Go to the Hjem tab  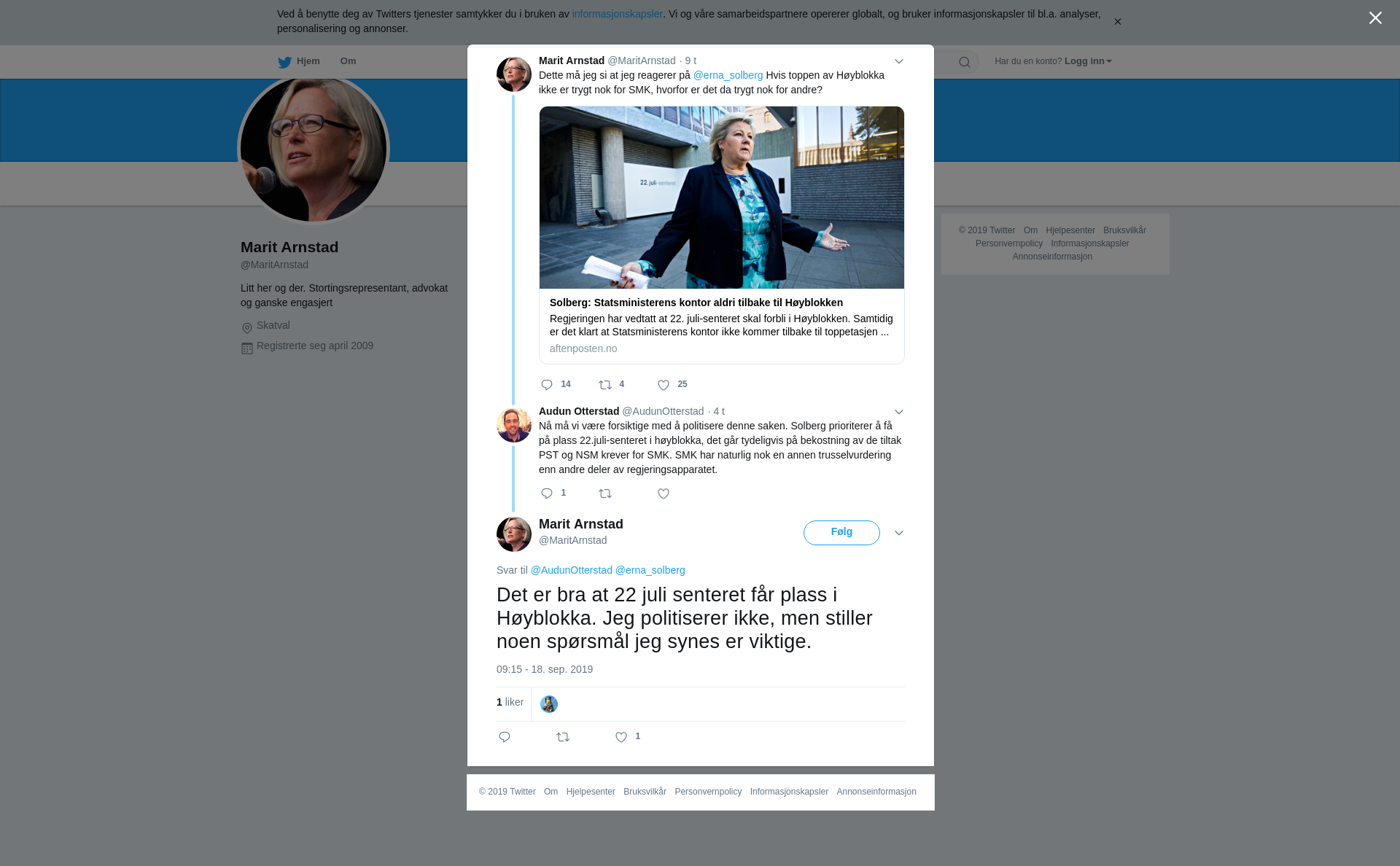coord(299,61)
